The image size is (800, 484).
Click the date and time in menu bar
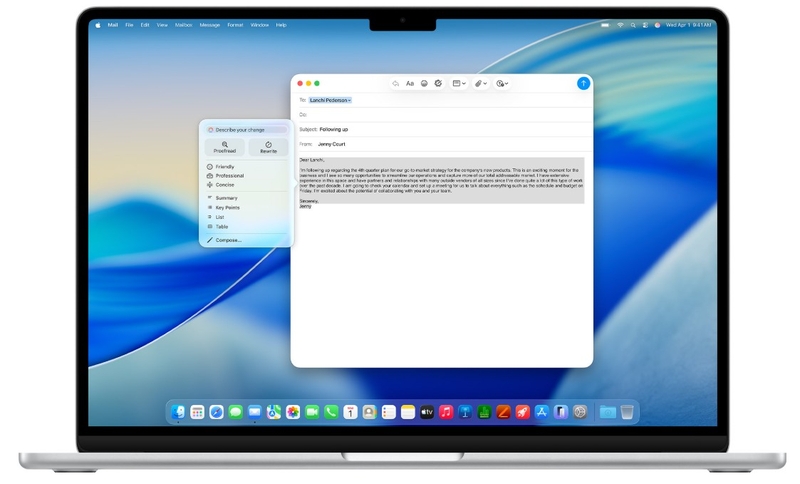688,24
